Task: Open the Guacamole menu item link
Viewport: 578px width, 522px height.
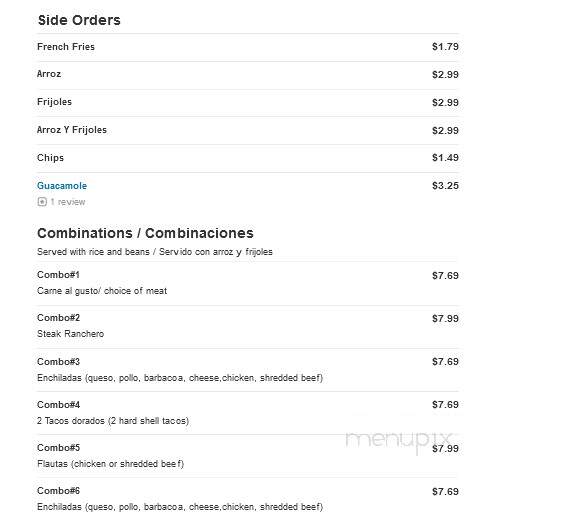Action: pos(62,186)
